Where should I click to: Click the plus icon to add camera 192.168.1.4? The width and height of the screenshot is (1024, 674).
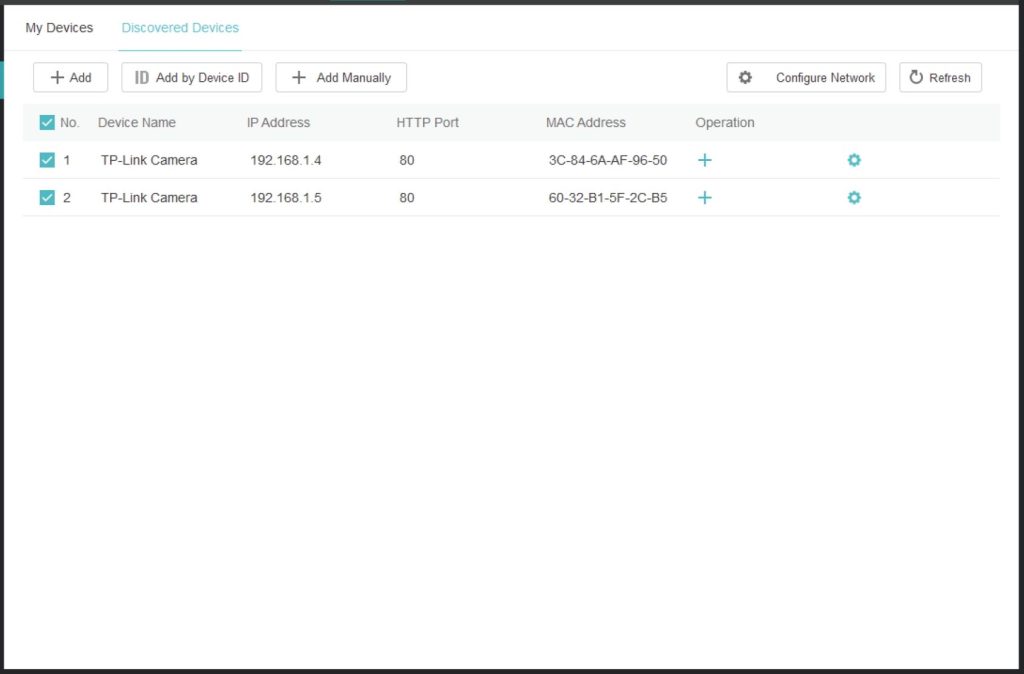(704, 159)
